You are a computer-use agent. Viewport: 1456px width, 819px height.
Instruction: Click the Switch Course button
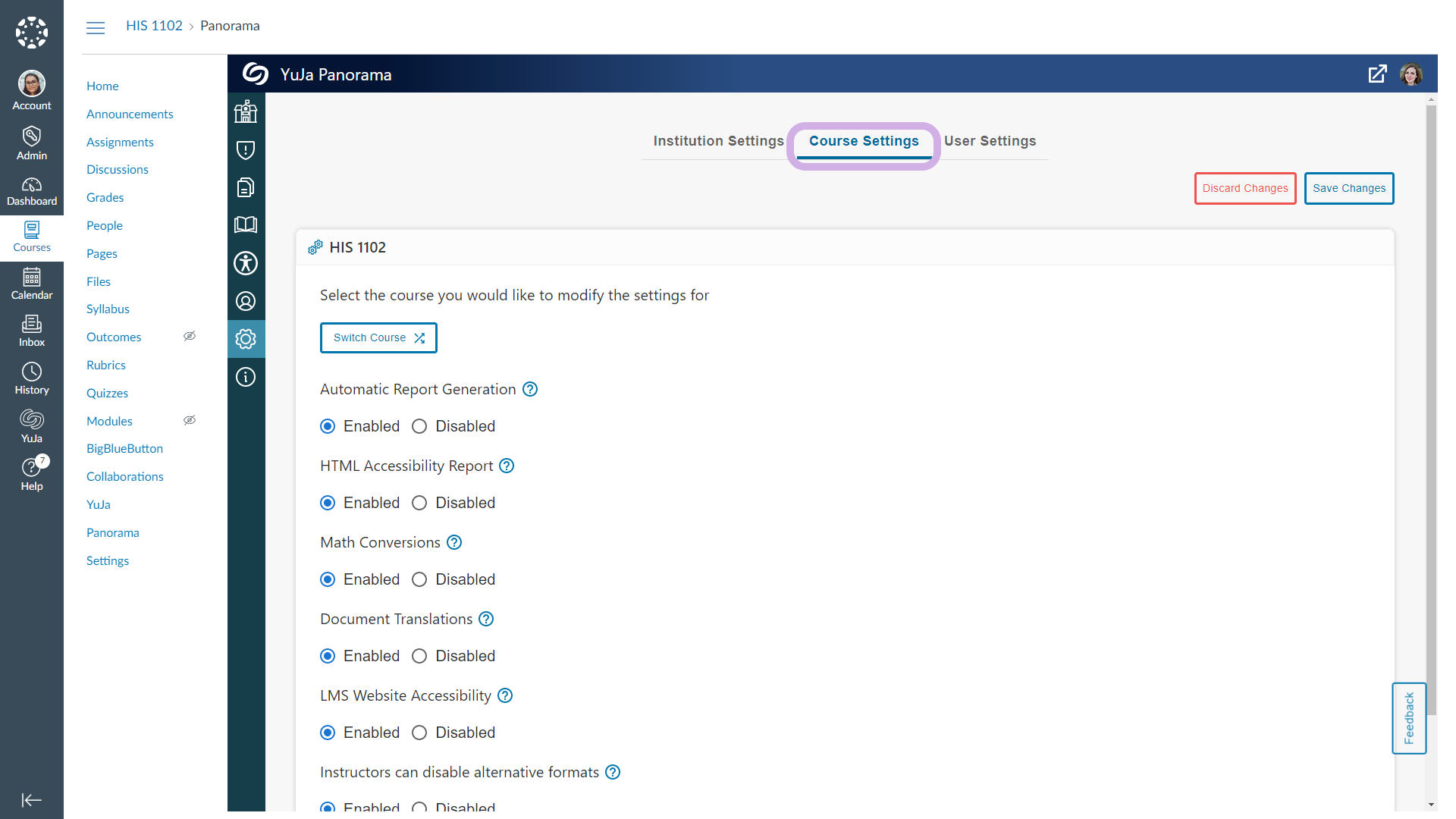click(x=378, y=337)
